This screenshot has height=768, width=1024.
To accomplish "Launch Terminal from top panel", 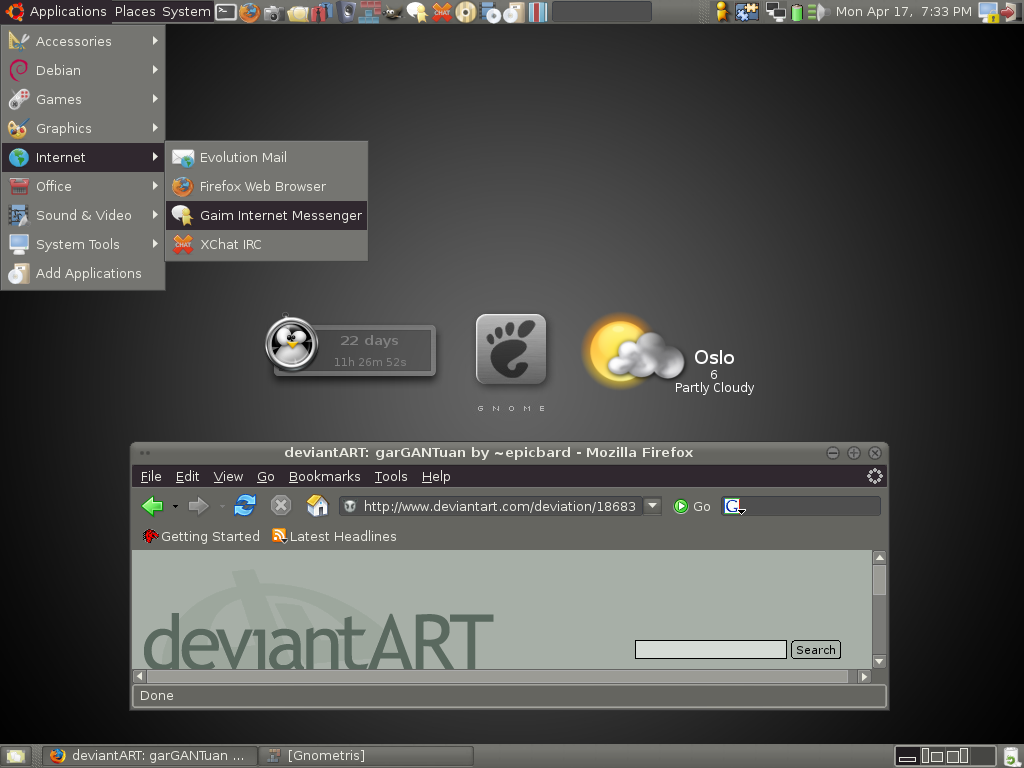I will pos(226,12).
